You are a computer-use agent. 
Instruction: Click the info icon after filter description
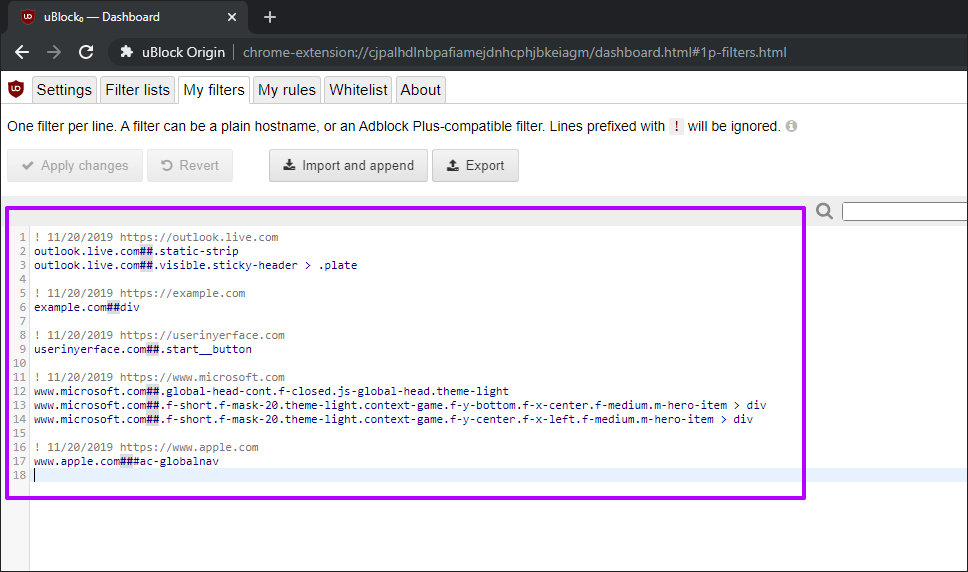(791, 127)
